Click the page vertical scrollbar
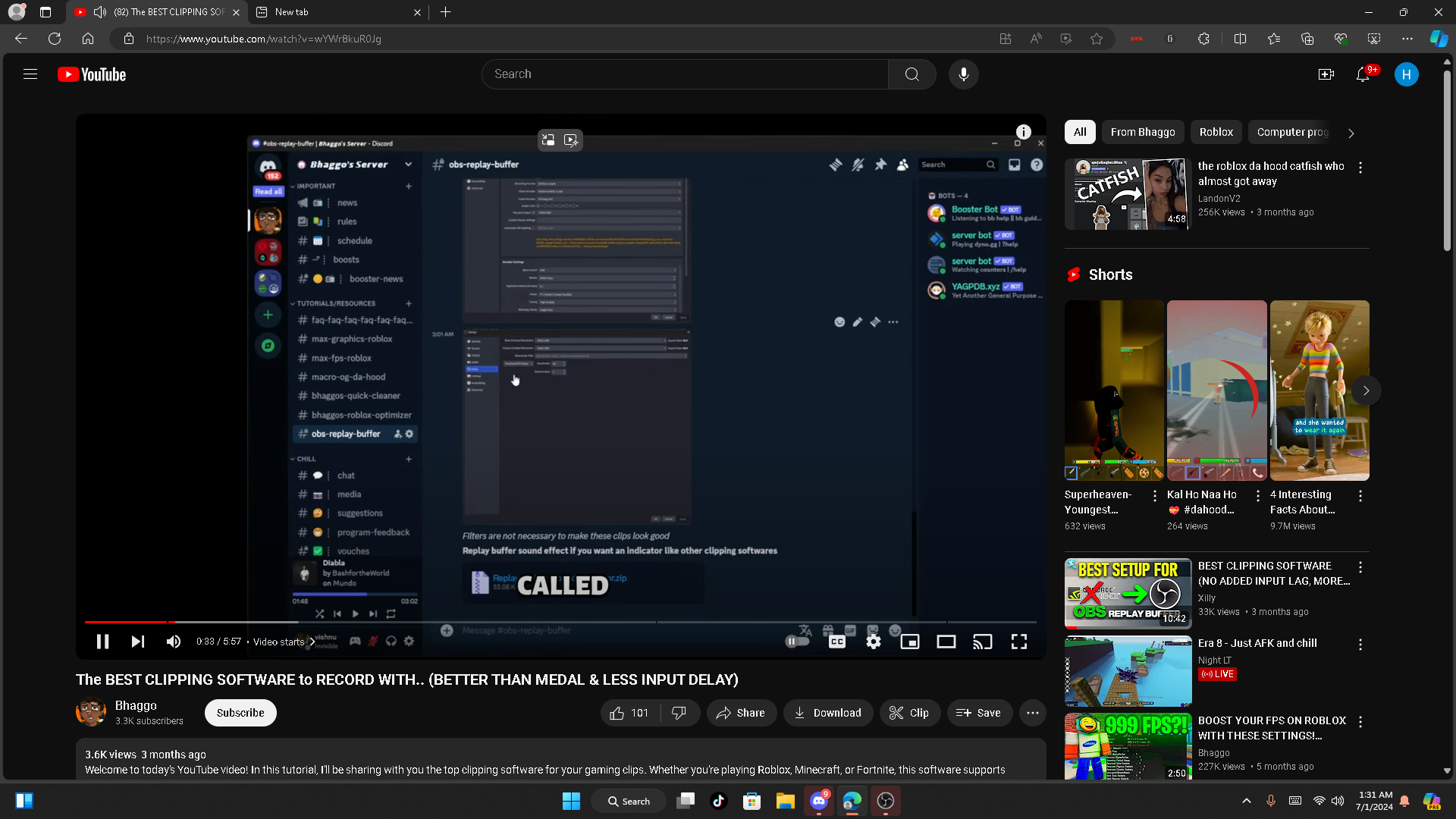 coord(1447,159)
